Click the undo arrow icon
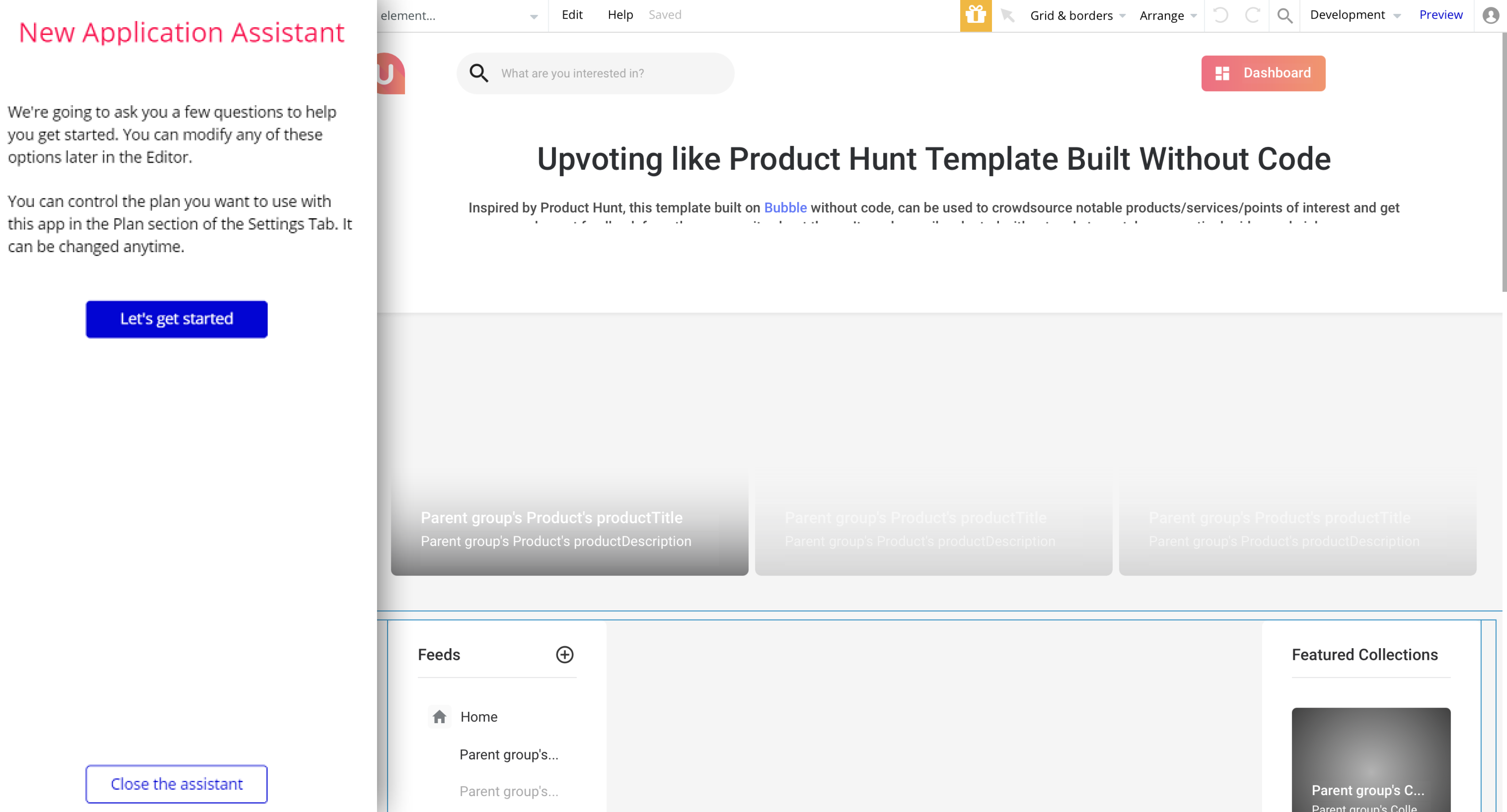Viewport: 1507px width, 812px height. (1220, 15)
